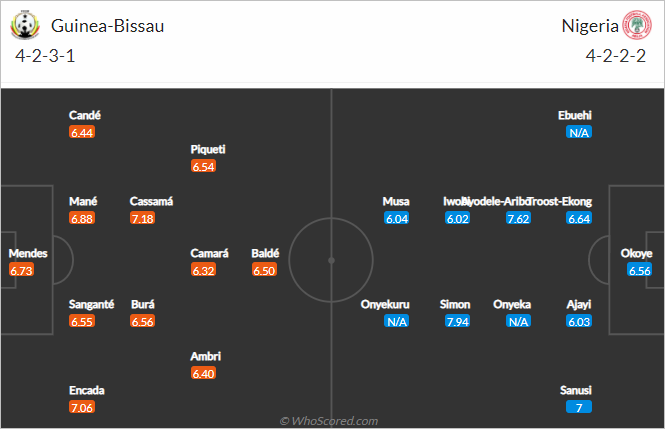665x429 pixels.
Task: Select goalkeeper Okoye player name
Action: point(636,253)
